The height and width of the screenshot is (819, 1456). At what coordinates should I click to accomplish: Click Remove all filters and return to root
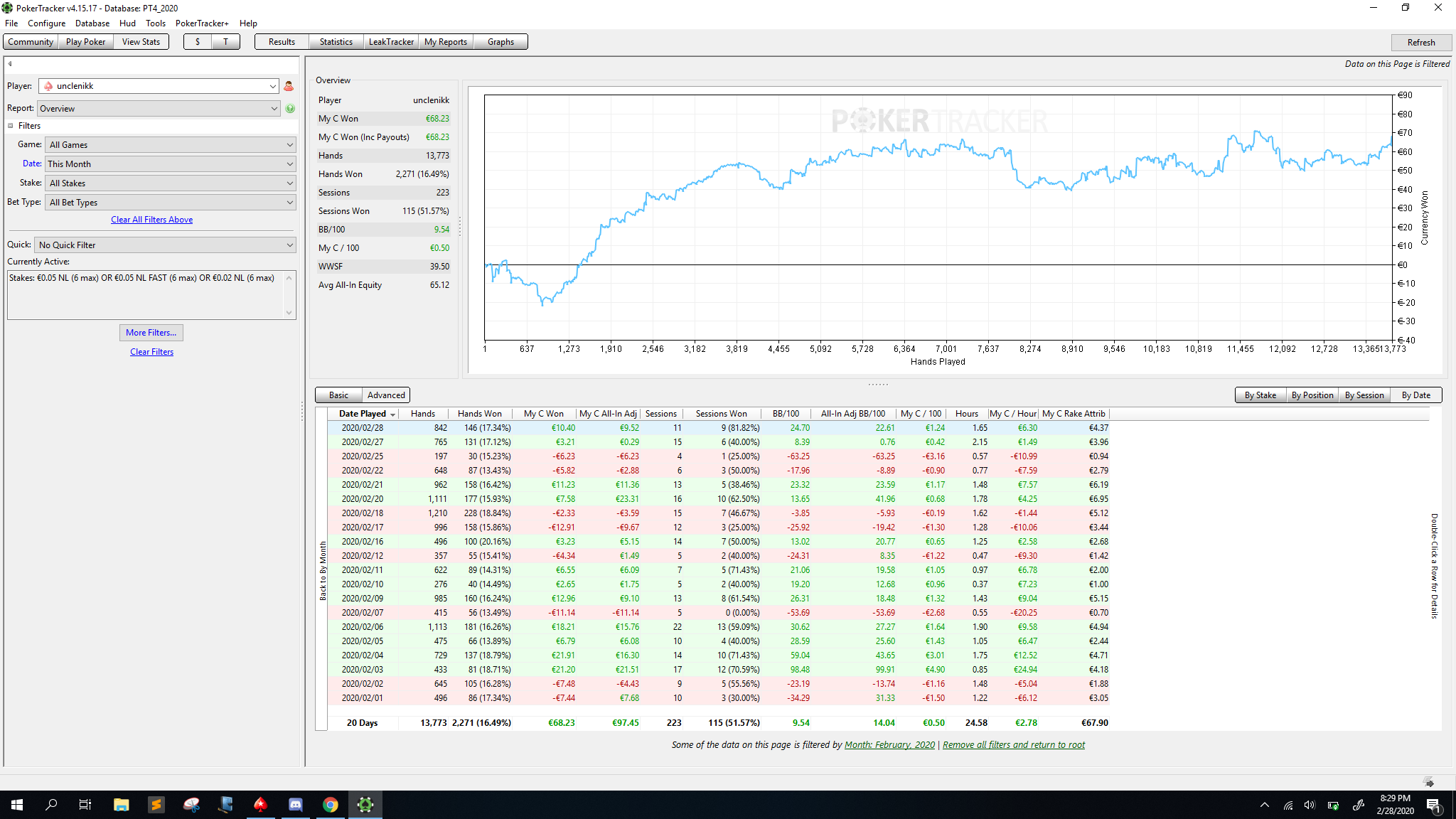point(1014,745)
